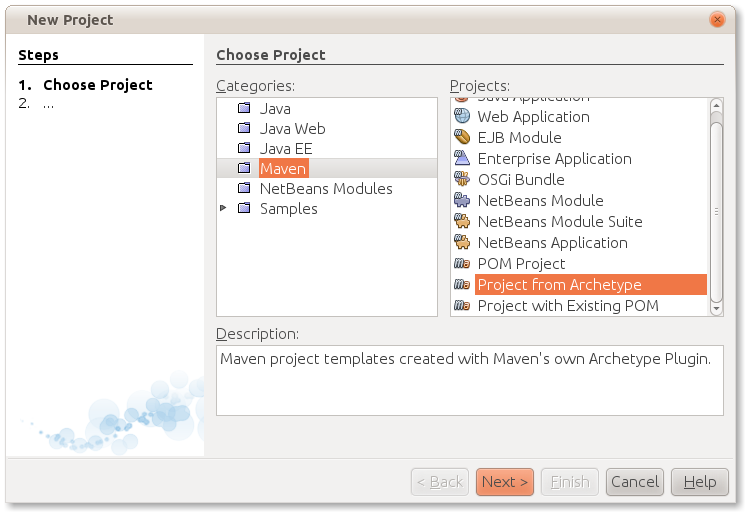Choose EJB Module project type

[x=519, y=137]
